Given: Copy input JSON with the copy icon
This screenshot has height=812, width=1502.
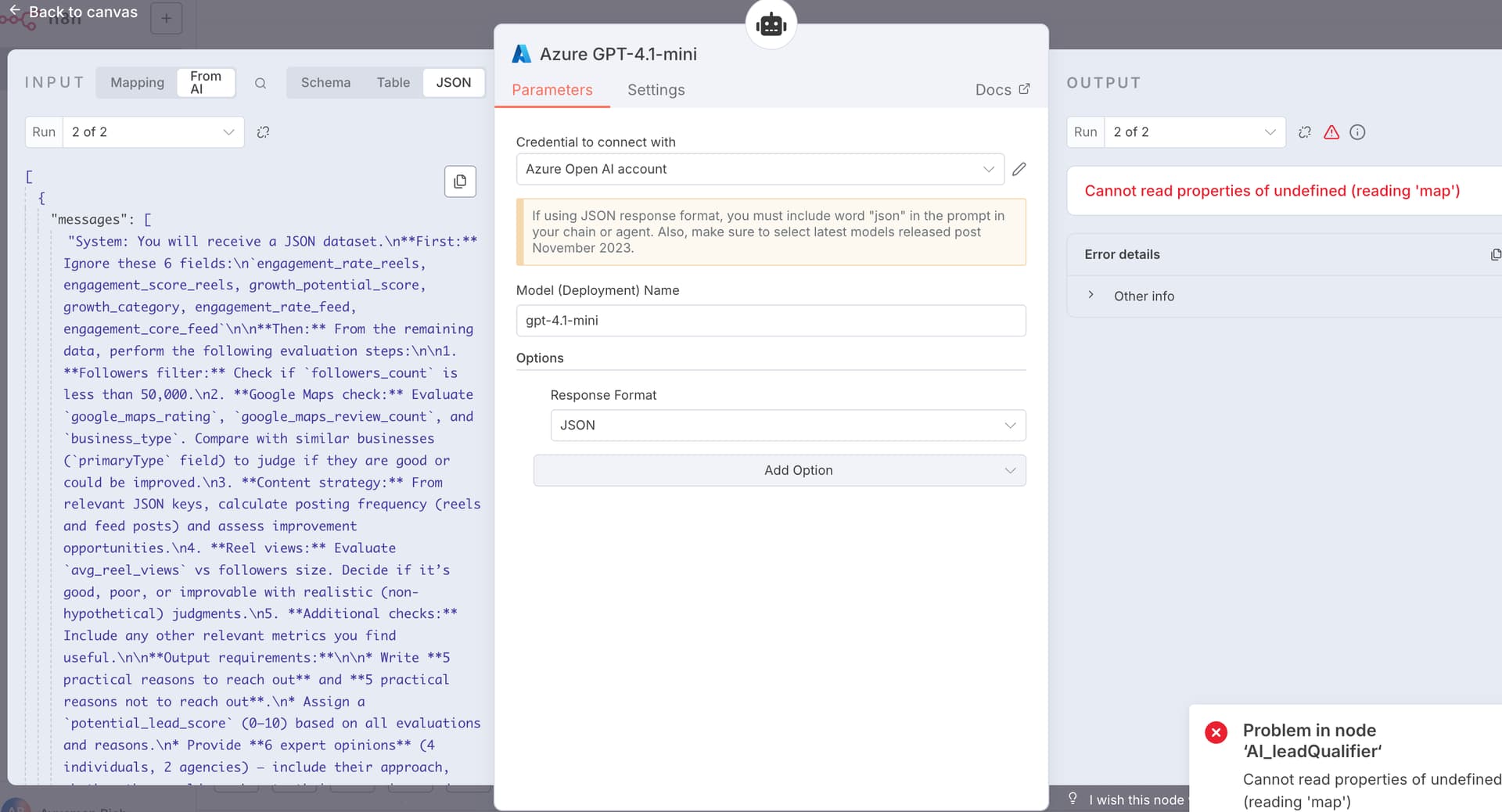Looking at the screenshot, I should [460, 181].
